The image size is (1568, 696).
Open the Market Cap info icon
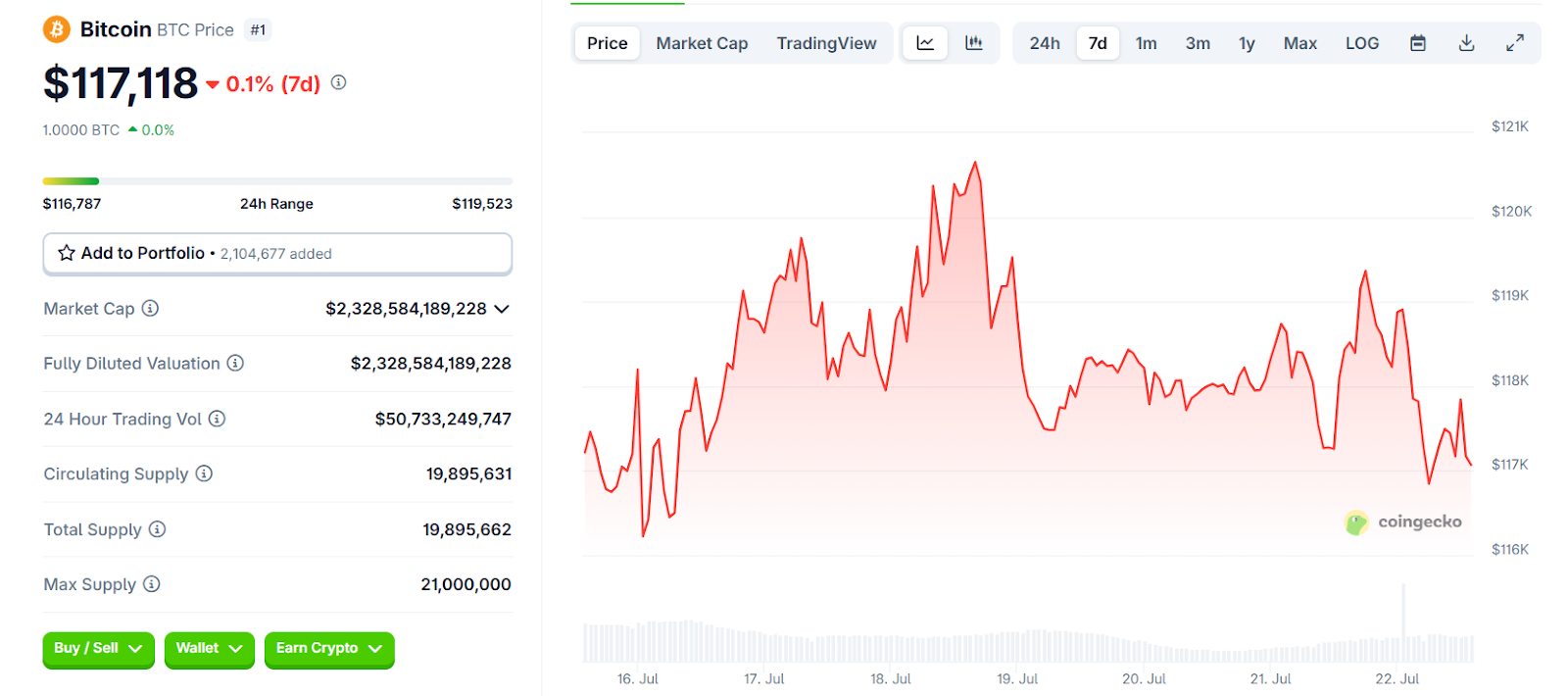pyautogui.click(x=150, y=308)
